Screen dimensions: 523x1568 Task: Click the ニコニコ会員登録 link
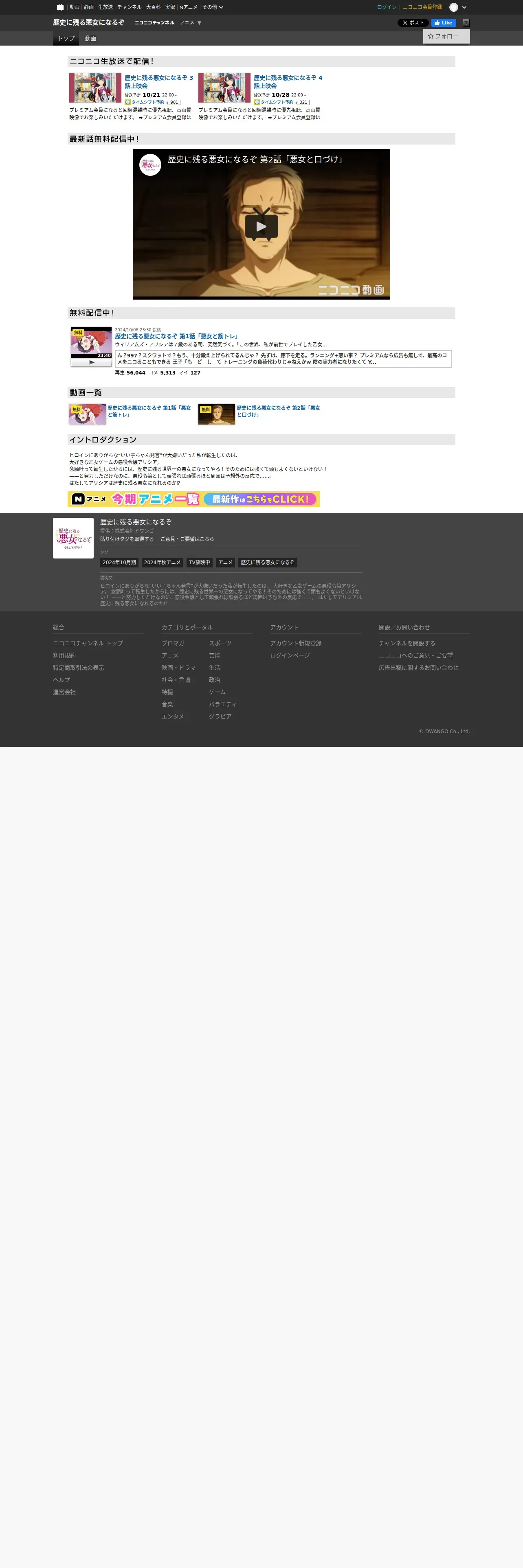(422, 7)
